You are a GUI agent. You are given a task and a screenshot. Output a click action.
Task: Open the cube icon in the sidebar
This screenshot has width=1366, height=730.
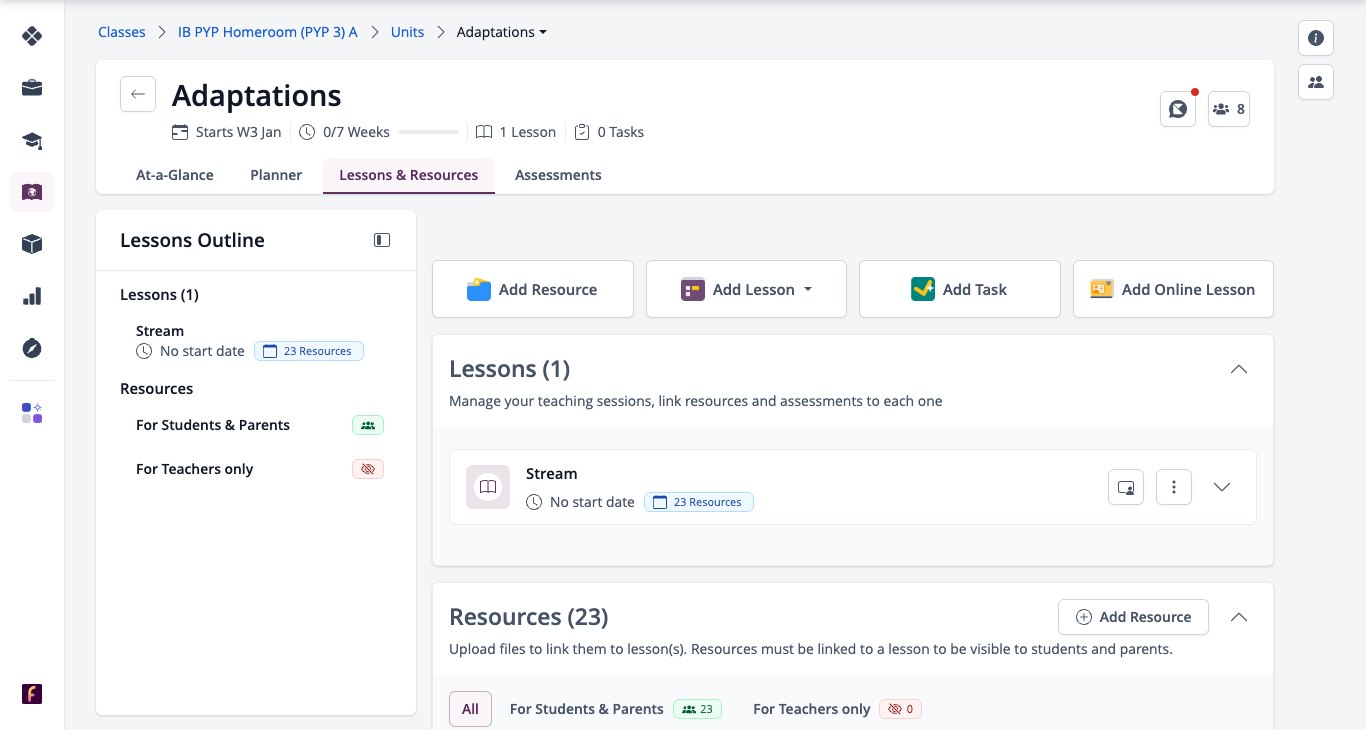32,244
